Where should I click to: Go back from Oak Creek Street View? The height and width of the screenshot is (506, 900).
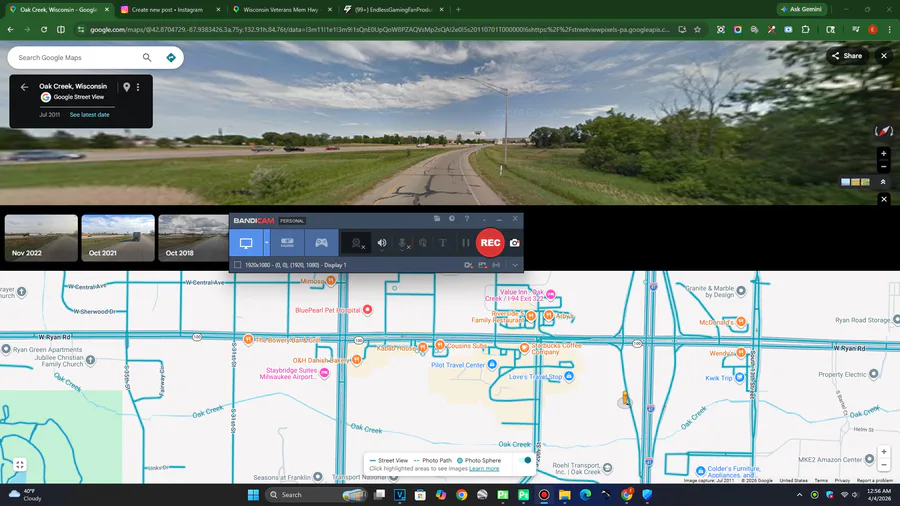coord(24,87)
